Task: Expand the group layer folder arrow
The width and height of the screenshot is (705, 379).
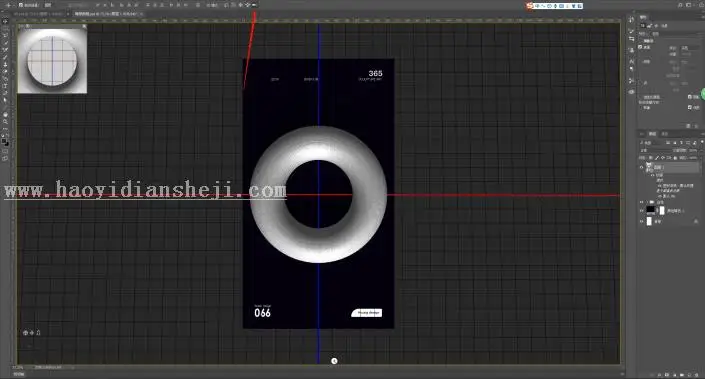Action: (647, 202)
